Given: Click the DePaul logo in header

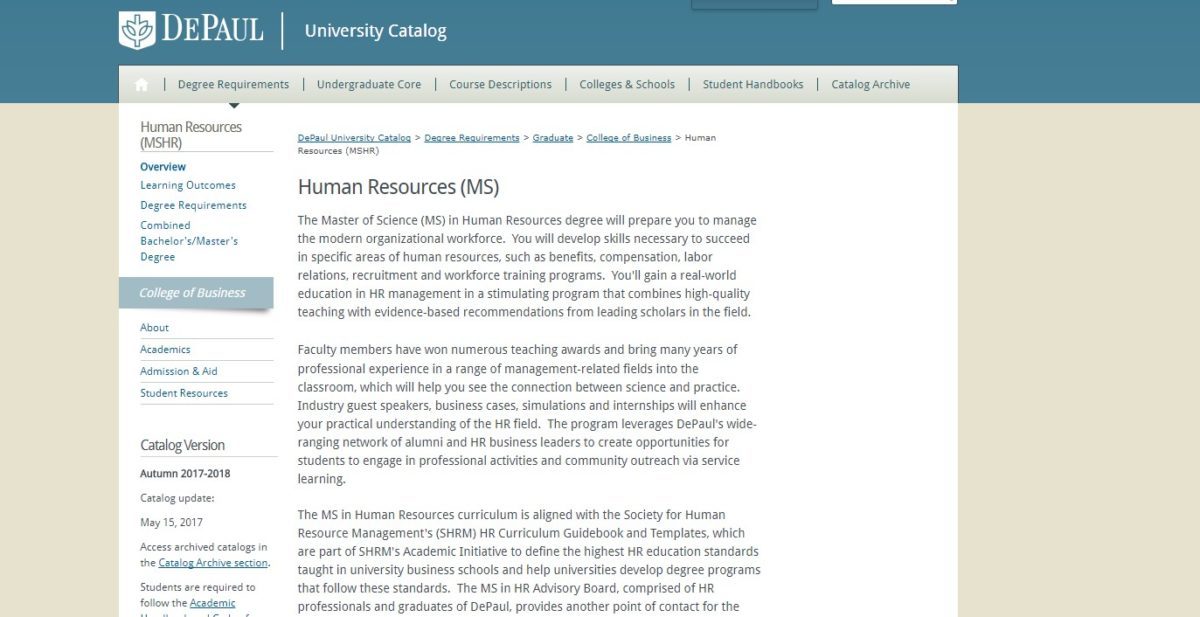Looking at the screenshot, I should [x=191, y=30].
